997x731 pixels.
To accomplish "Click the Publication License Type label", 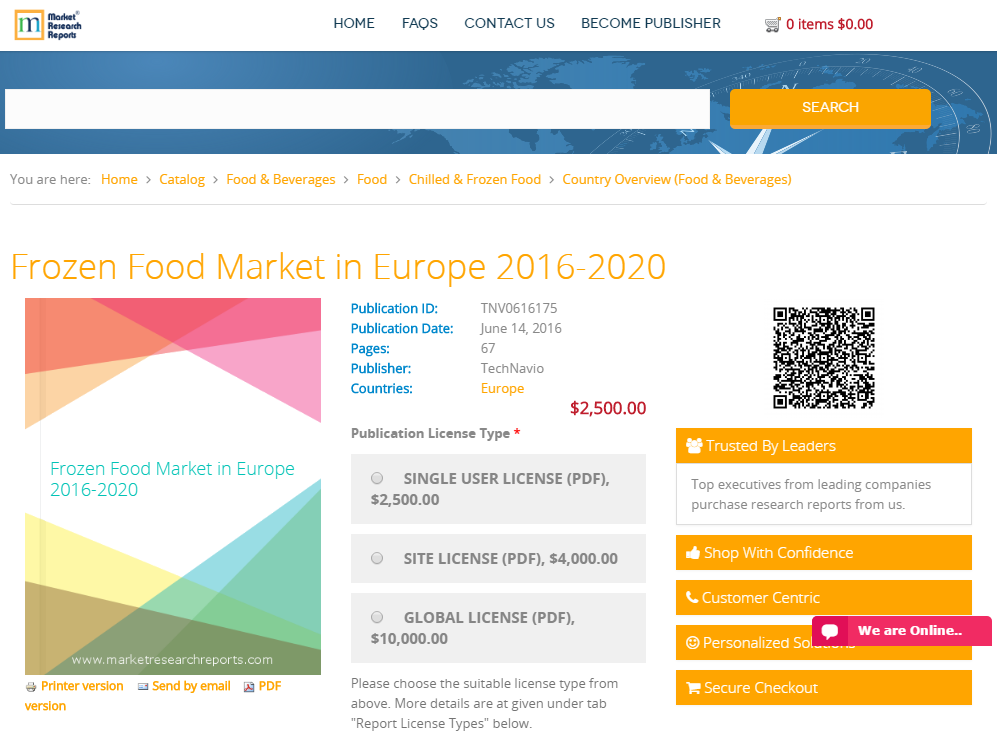I will pos(430,434).
